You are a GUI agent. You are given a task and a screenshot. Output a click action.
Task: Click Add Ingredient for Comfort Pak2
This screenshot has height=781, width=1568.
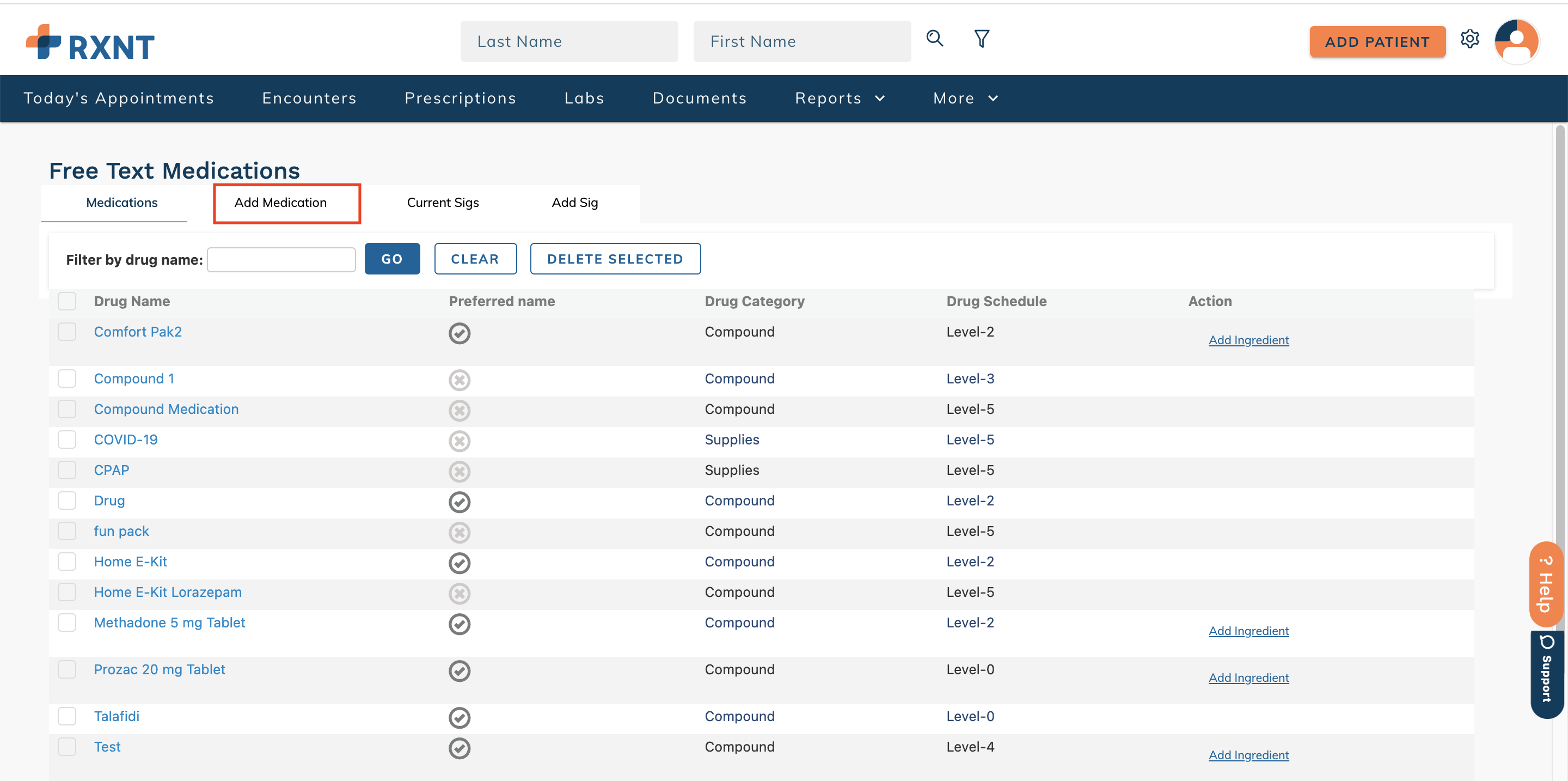pos(1248,340)
